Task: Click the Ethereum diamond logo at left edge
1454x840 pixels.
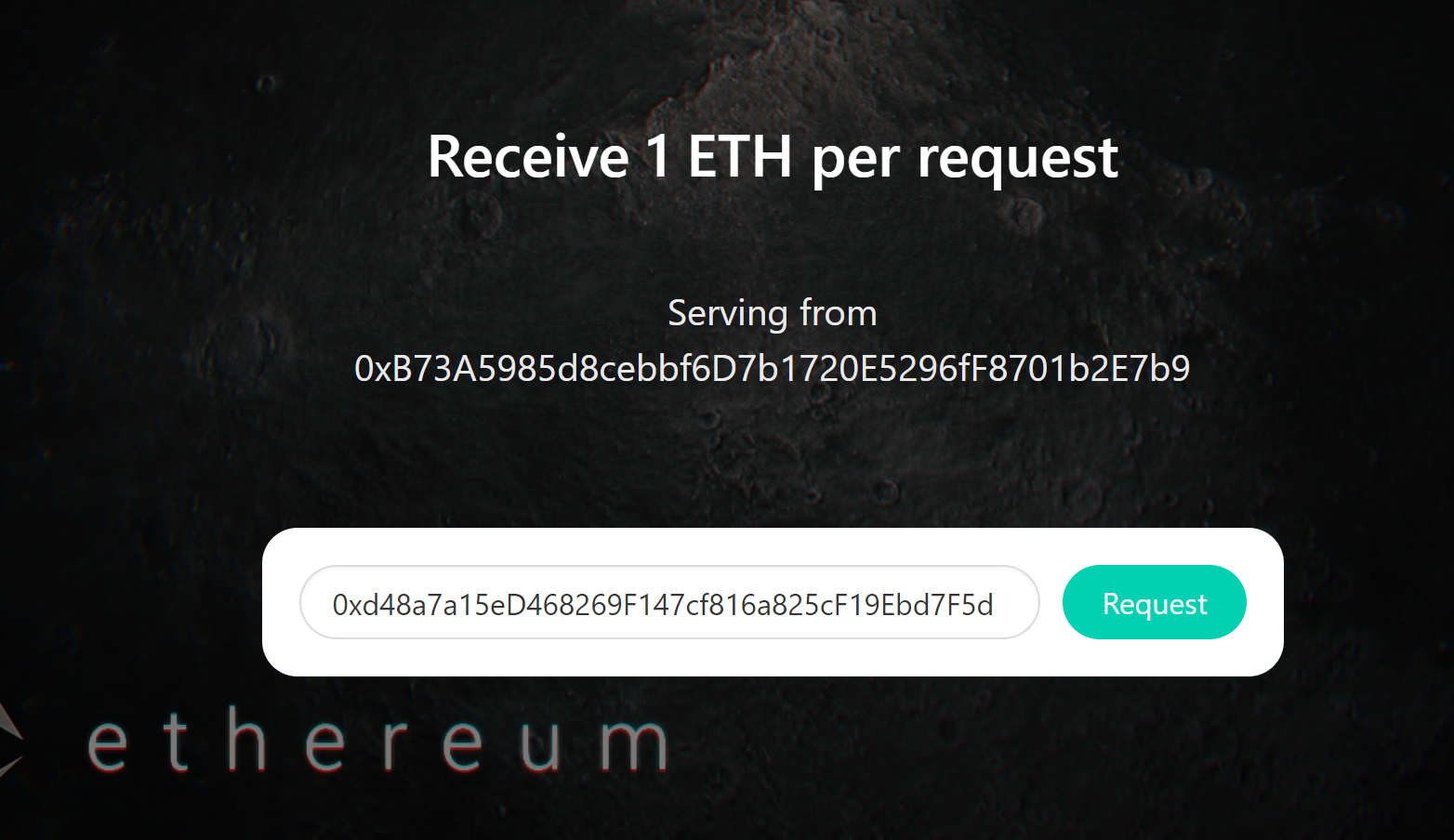Action: coord(9,741)
